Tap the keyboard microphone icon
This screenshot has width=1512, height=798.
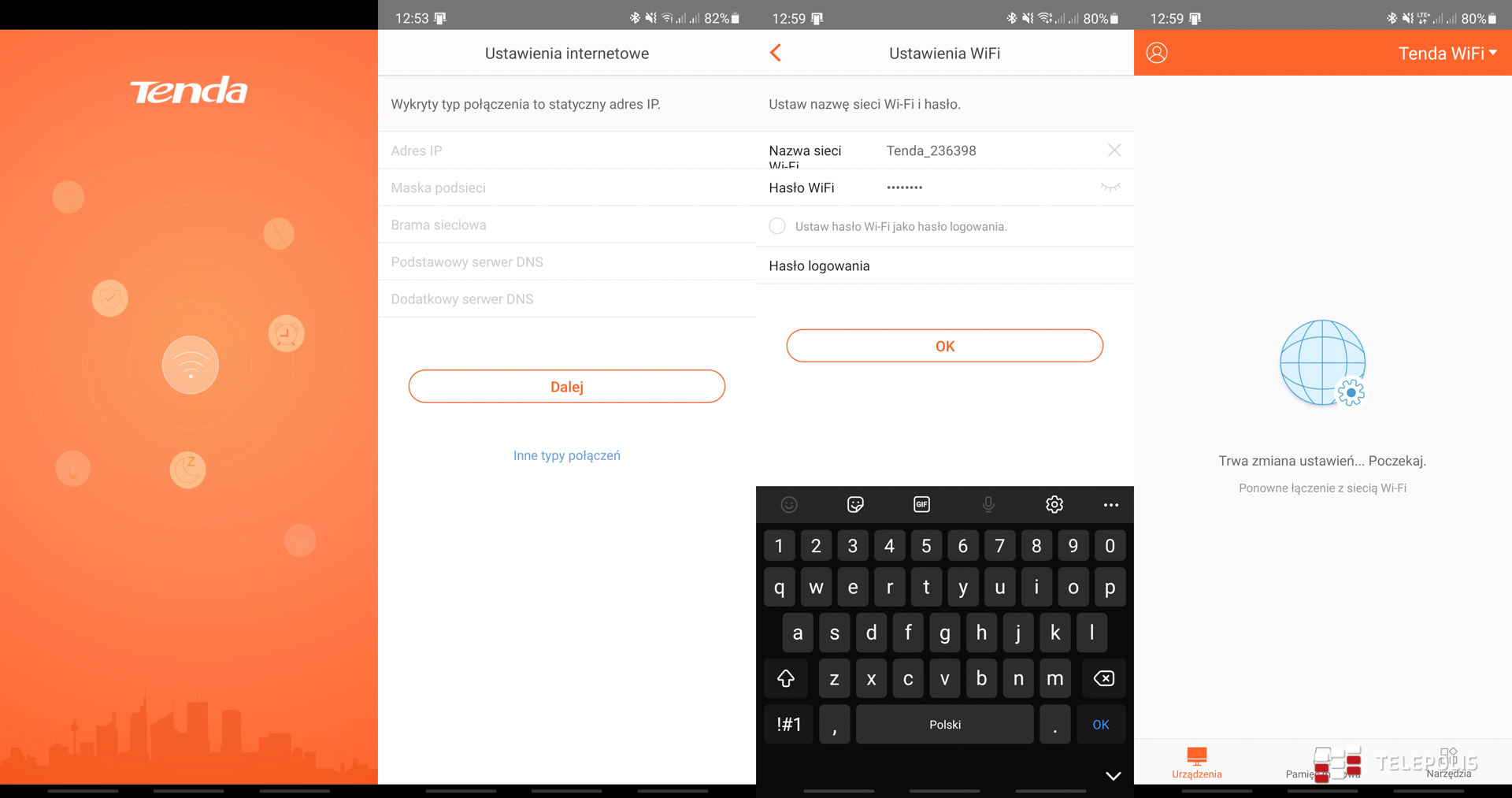[x=988, y=504]
